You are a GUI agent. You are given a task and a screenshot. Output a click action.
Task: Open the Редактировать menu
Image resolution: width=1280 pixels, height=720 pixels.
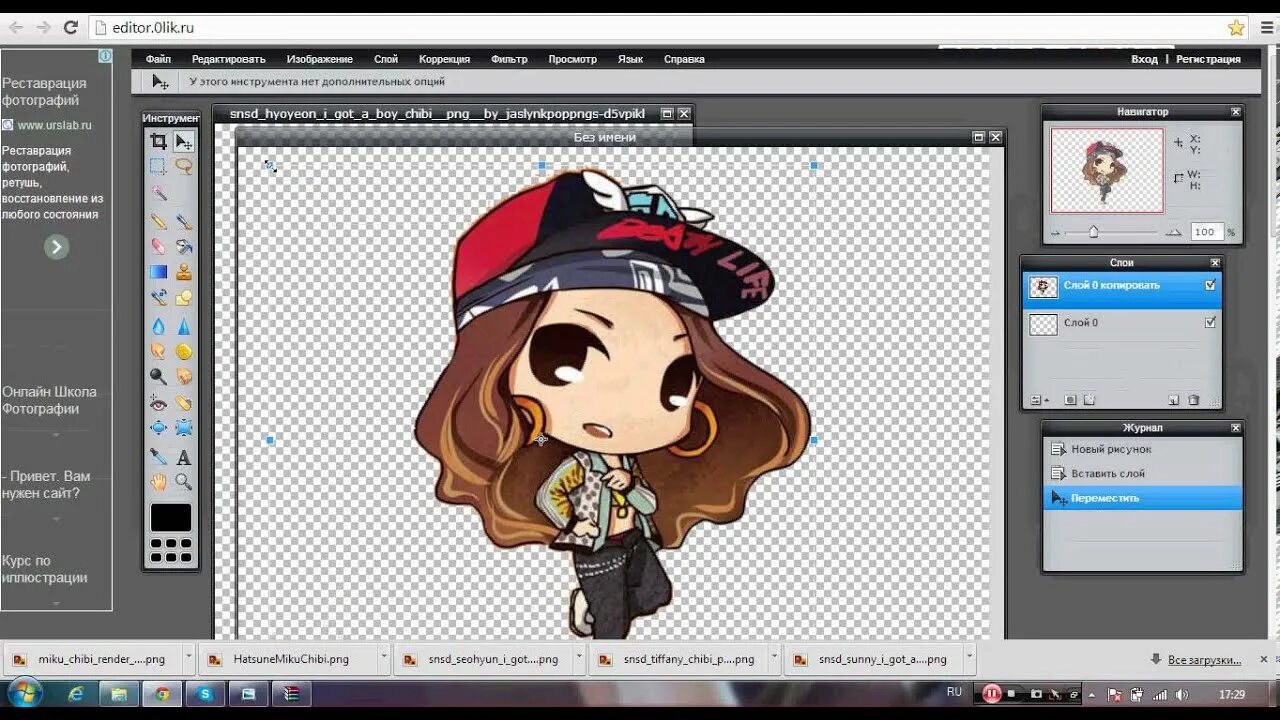tap(228, 59)
